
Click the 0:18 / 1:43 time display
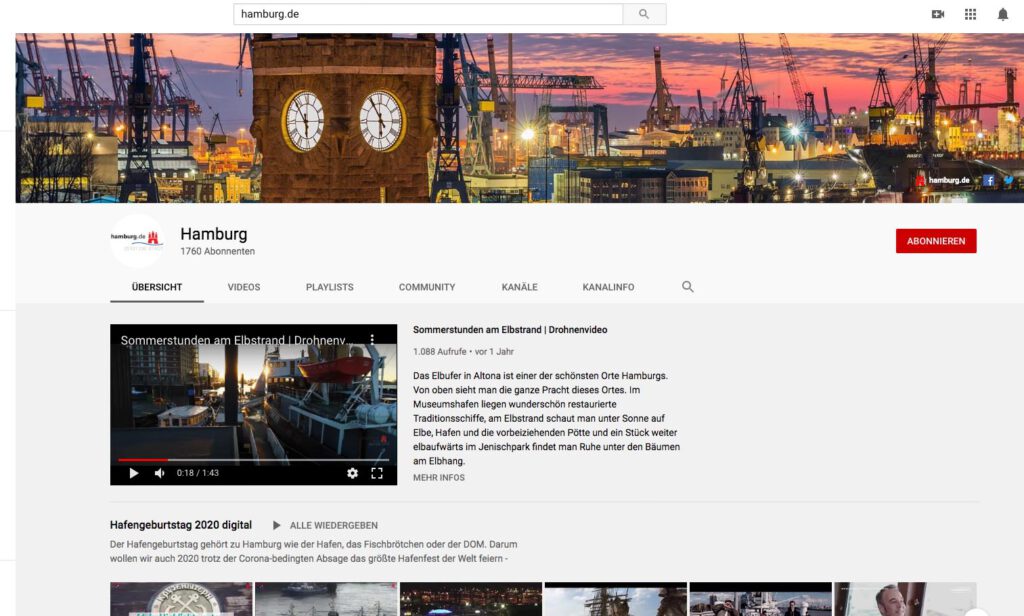click(198, 473)
